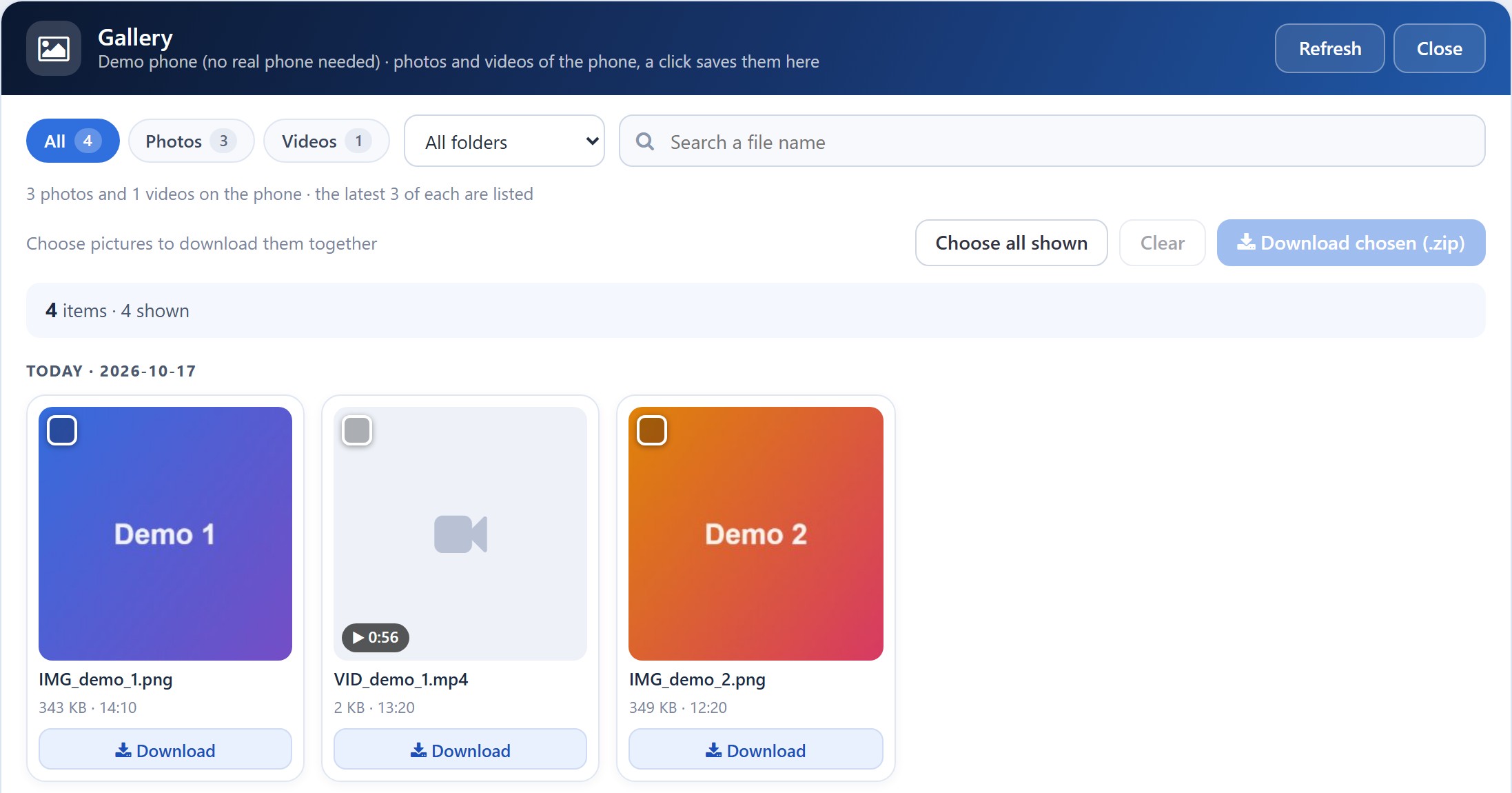Click the Gallery picture icon in header
The width and height of the screenshot is (1512, 793).
tap(54, 48)
